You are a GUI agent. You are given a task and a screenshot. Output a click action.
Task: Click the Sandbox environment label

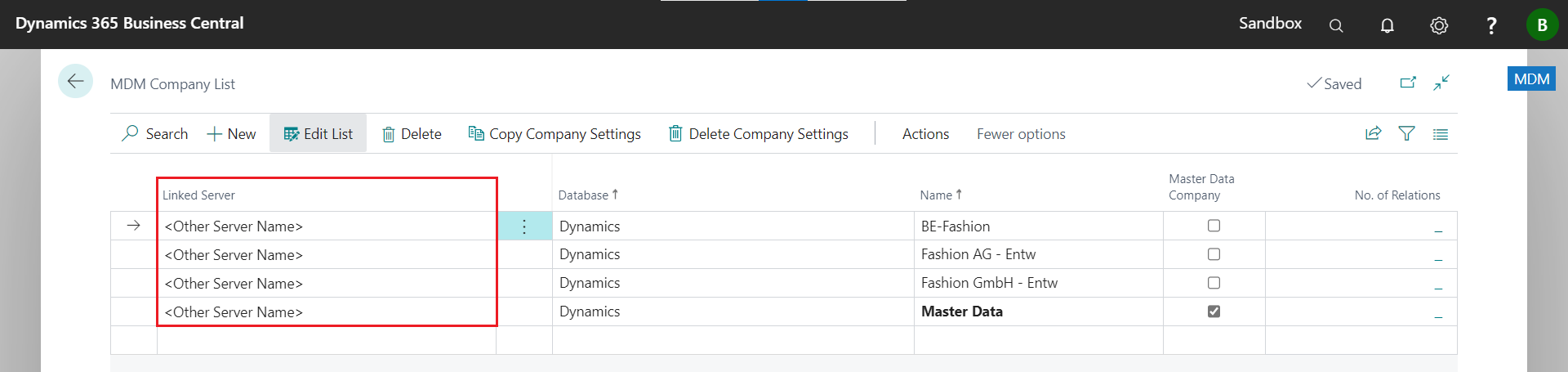pos(1270,24)
